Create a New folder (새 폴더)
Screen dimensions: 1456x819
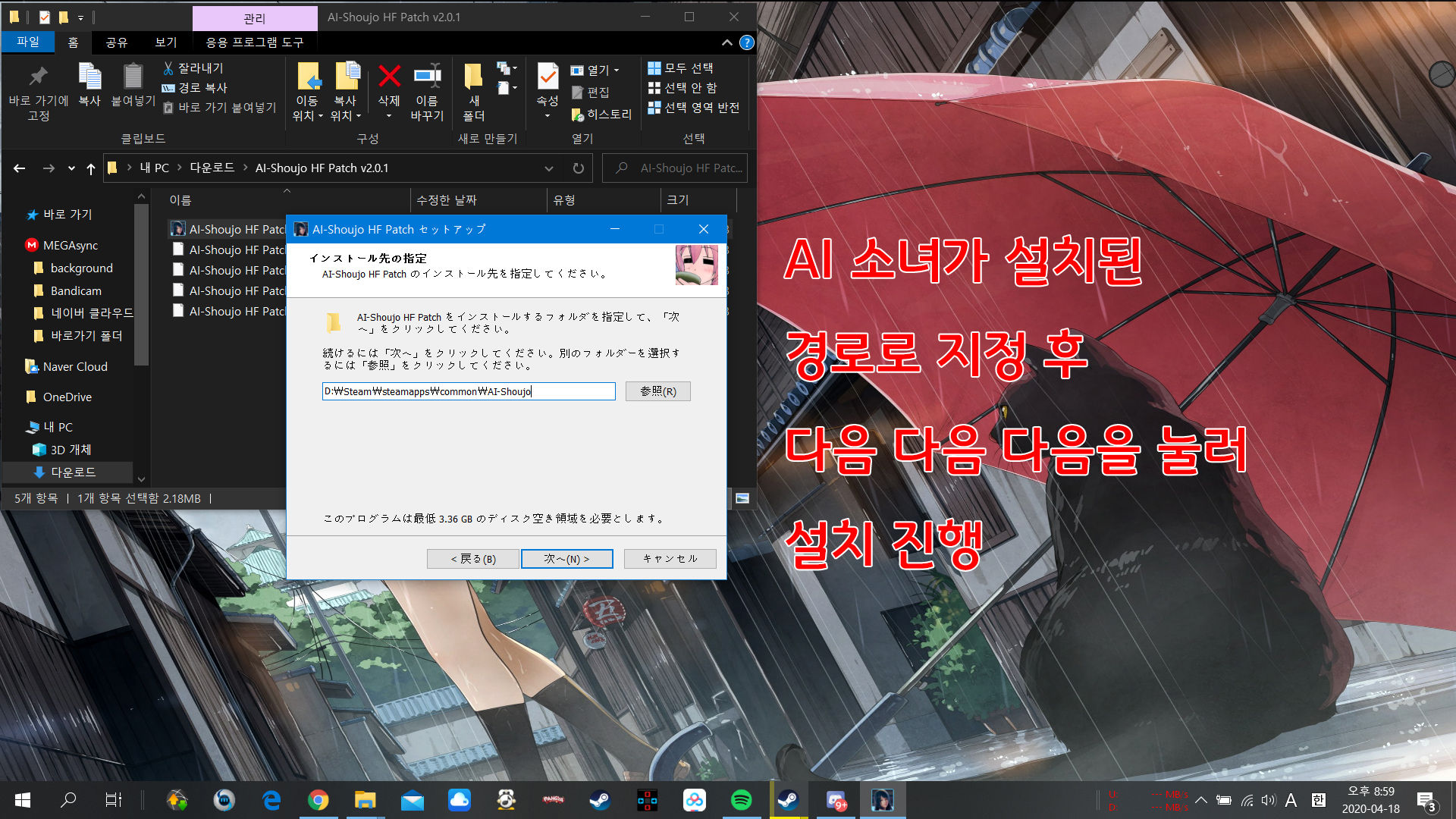(x=474, y=93)
